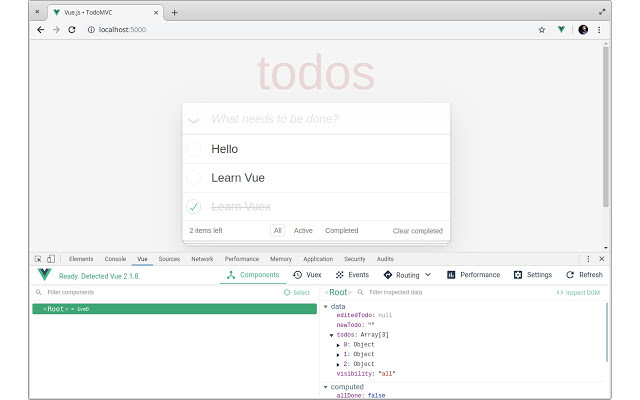The height and width of the screenshot is (400, 640).
Task: Open the Memory DevTools tab
Action: [x=281, y=259]
